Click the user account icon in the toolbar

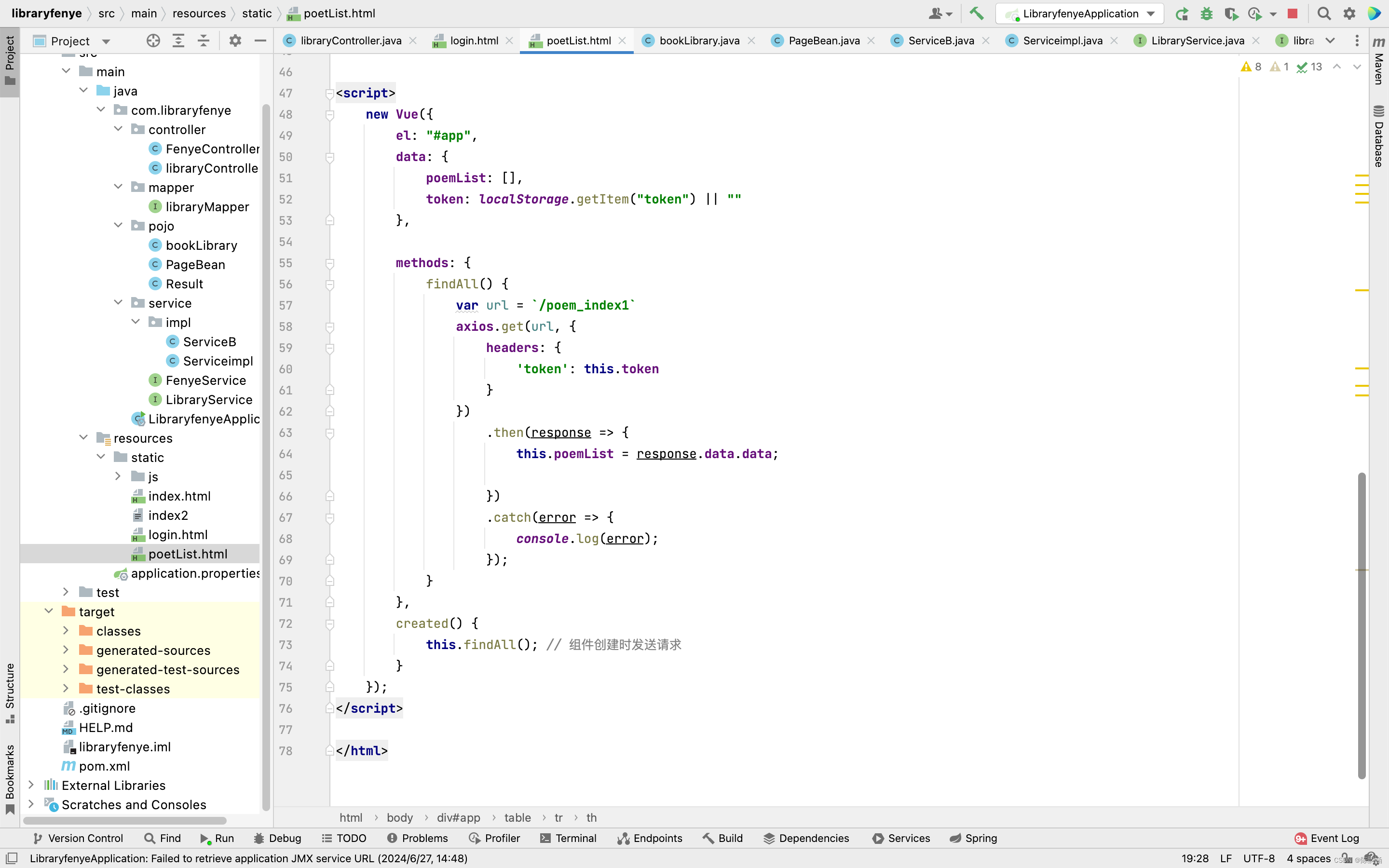[x=940, y=13]
